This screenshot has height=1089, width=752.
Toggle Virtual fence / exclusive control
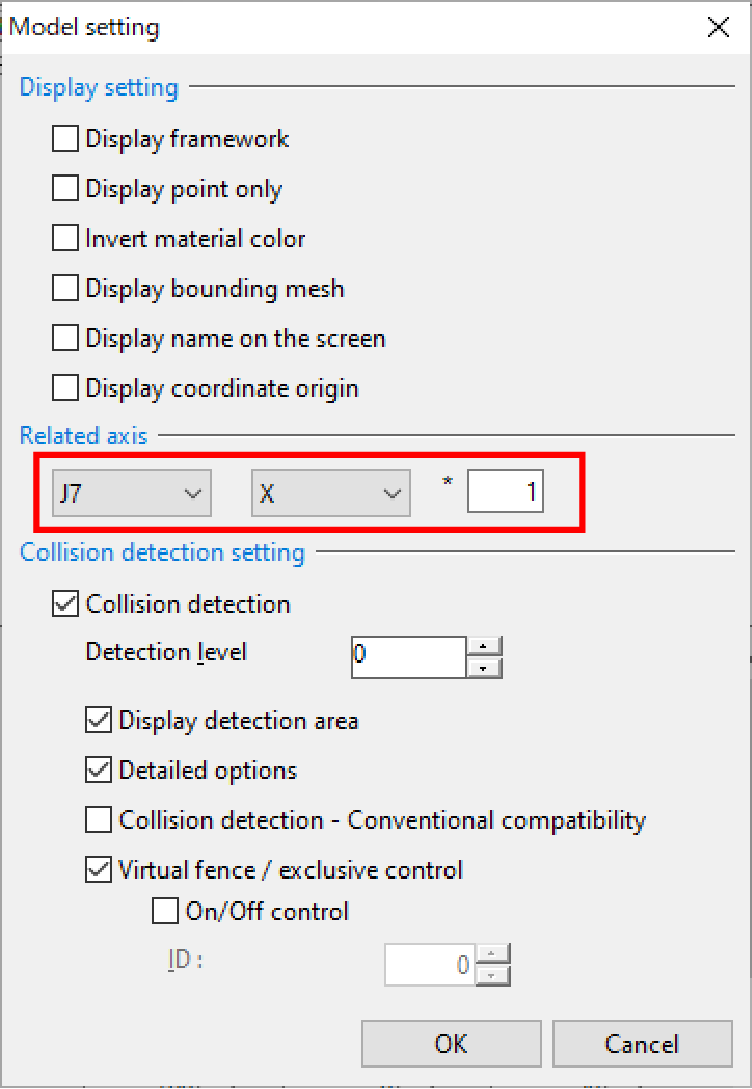coord(98,871)
